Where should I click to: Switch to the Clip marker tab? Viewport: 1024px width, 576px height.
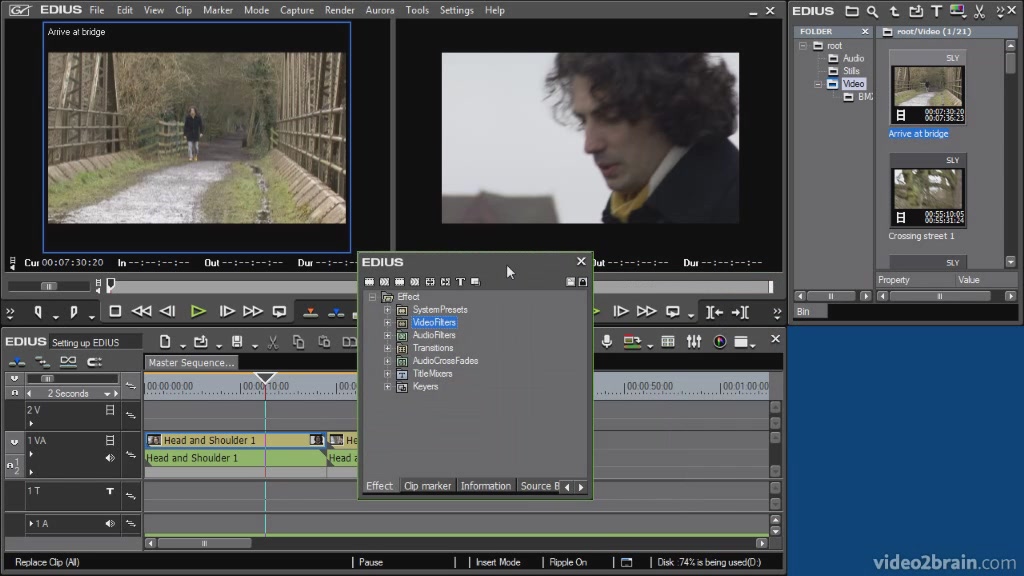tap(427, 486)
